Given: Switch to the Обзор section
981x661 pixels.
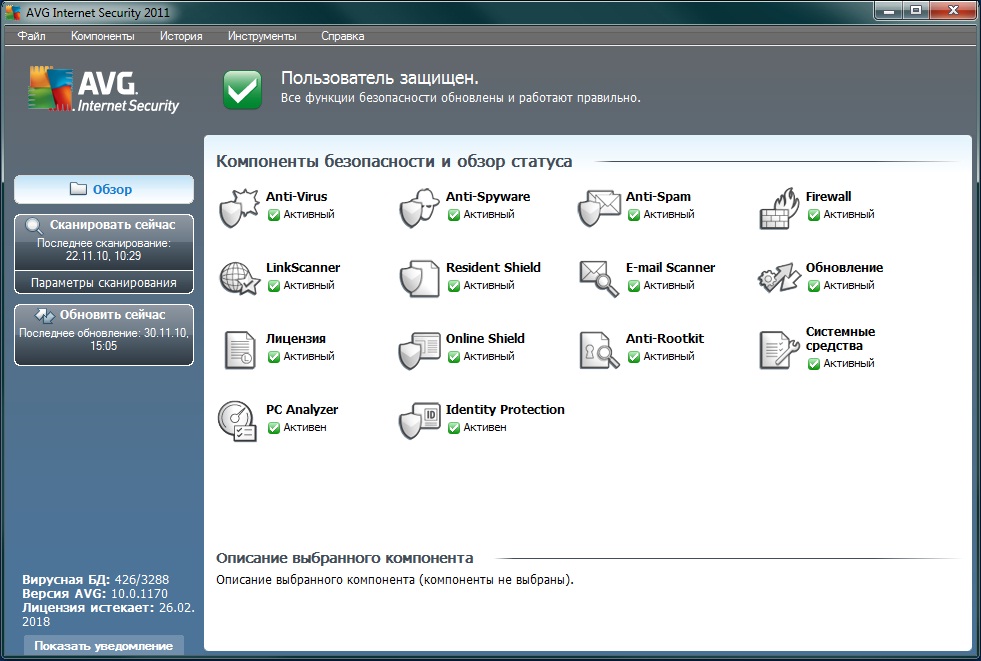Looking at the screenshot, I should click(104, 189).
